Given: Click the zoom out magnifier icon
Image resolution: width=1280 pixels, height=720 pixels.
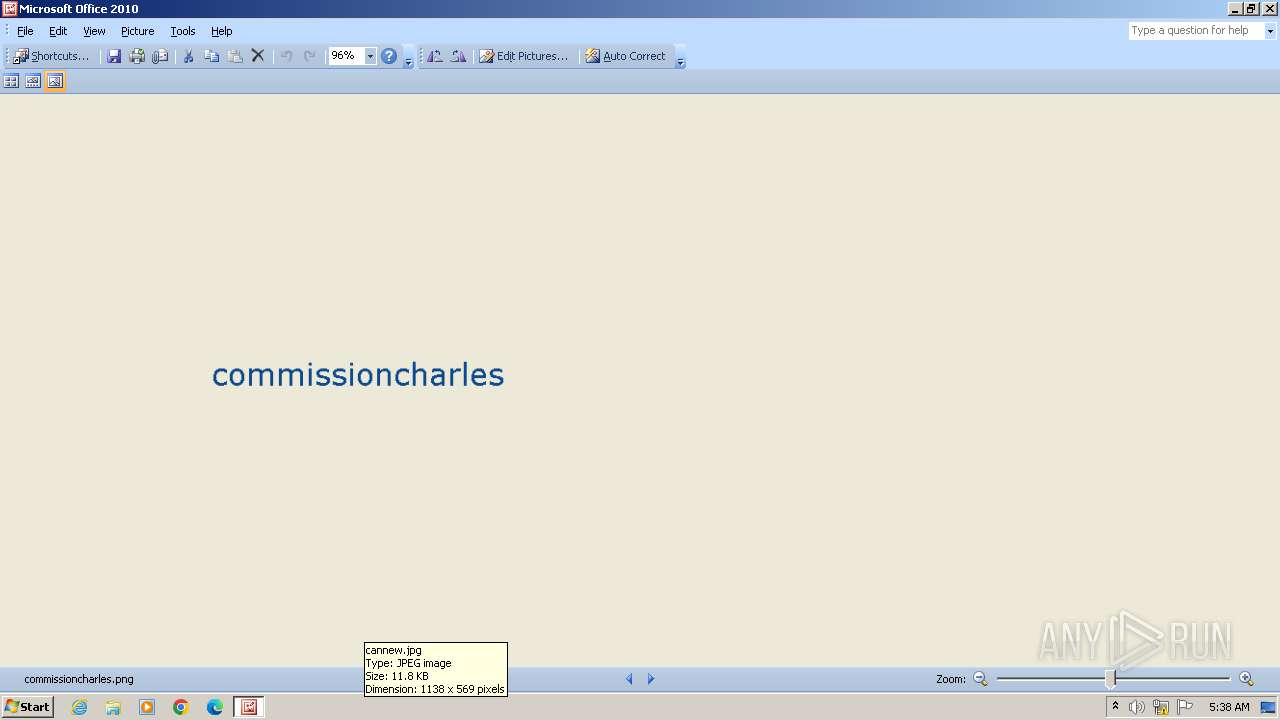Looking at the screenshot, I should point(980,679).
